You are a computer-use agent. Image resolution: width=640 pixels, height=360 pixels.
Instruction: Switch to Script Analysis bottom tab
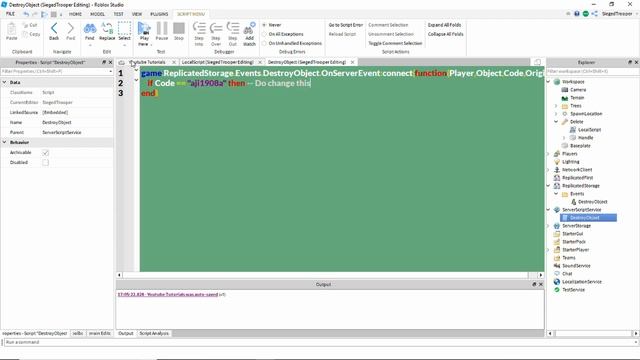pos(154,333)
